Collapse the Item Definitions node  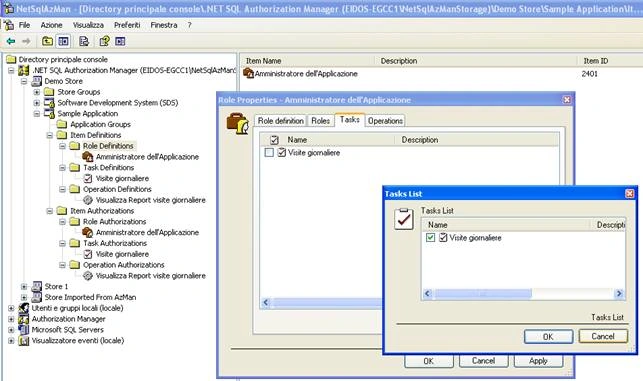(50, 135)
